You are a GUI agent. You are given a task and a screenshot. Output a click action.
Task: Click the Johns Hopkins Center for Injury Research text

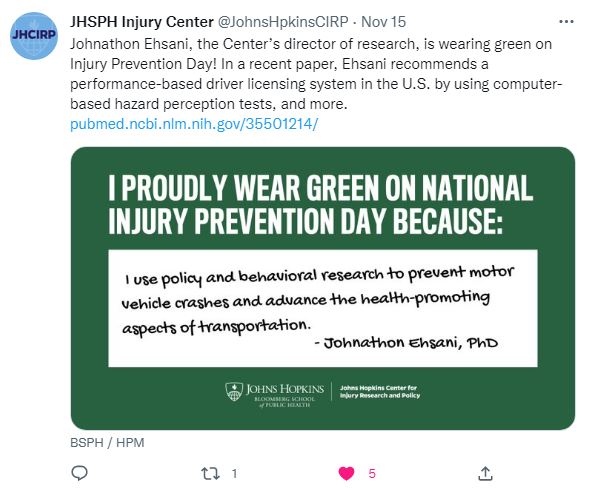pos(380,392)
